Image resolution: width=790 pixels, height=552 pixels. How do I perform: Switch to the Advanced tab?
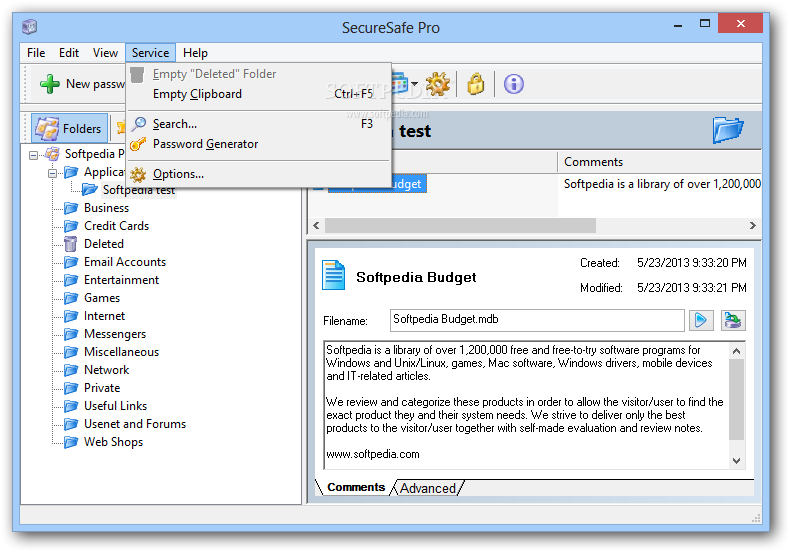click(428, 488)
